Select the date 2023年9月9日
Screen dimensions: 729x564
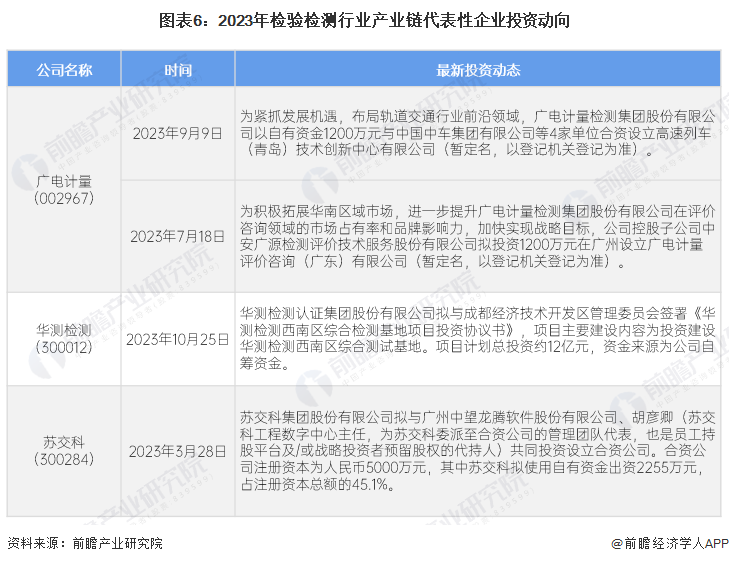(x=178, y=134)
